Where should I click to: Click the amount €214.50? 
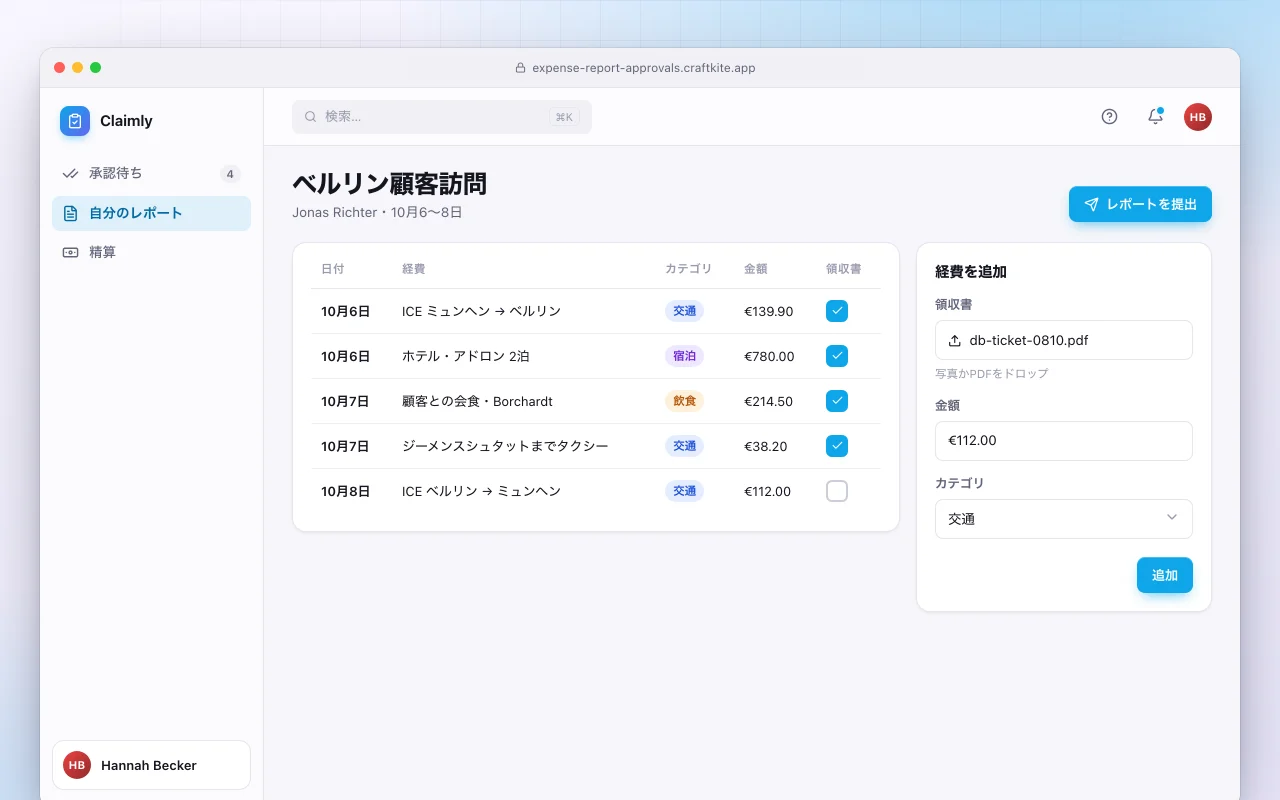[769, 402]
